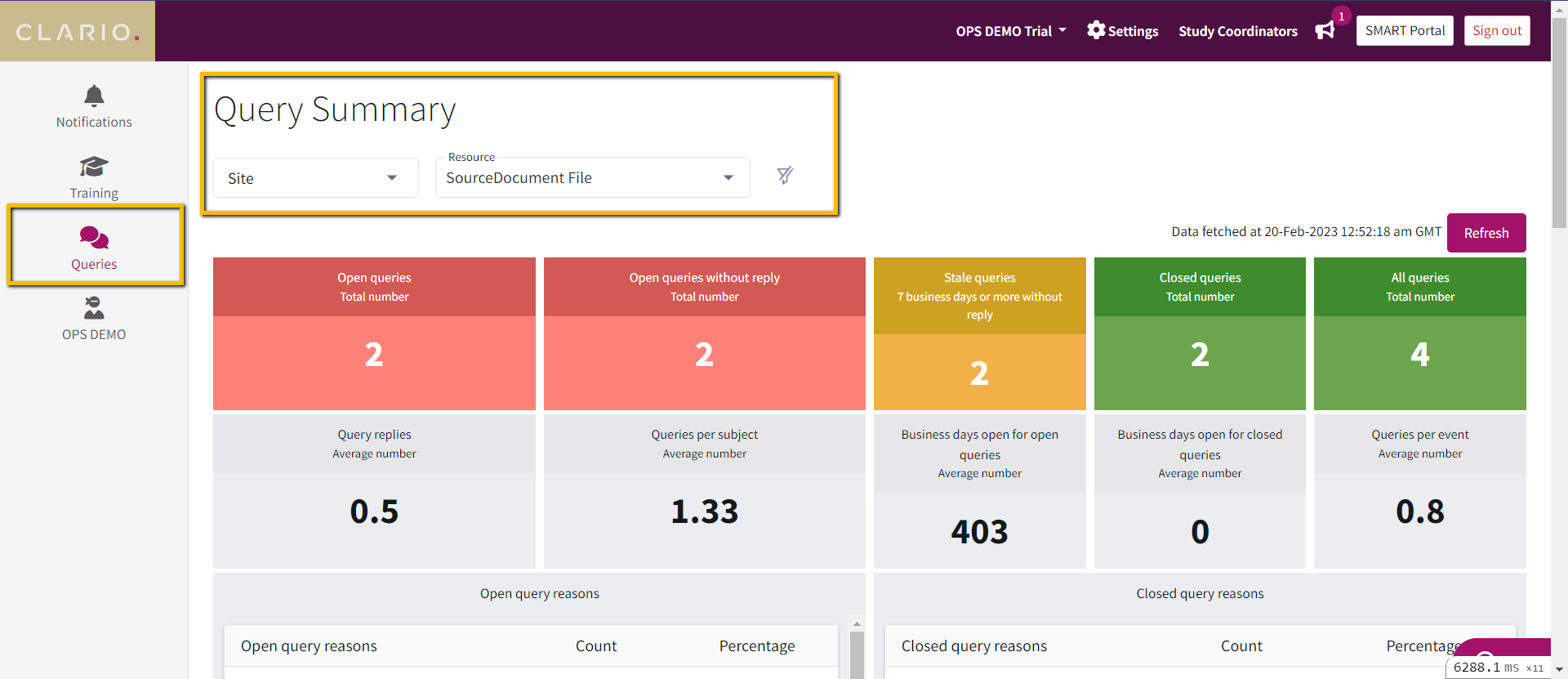Viewport: 1568px width, 679px height.
Task: Select the red Open queries tile
Action: click(x=374, y=333)
